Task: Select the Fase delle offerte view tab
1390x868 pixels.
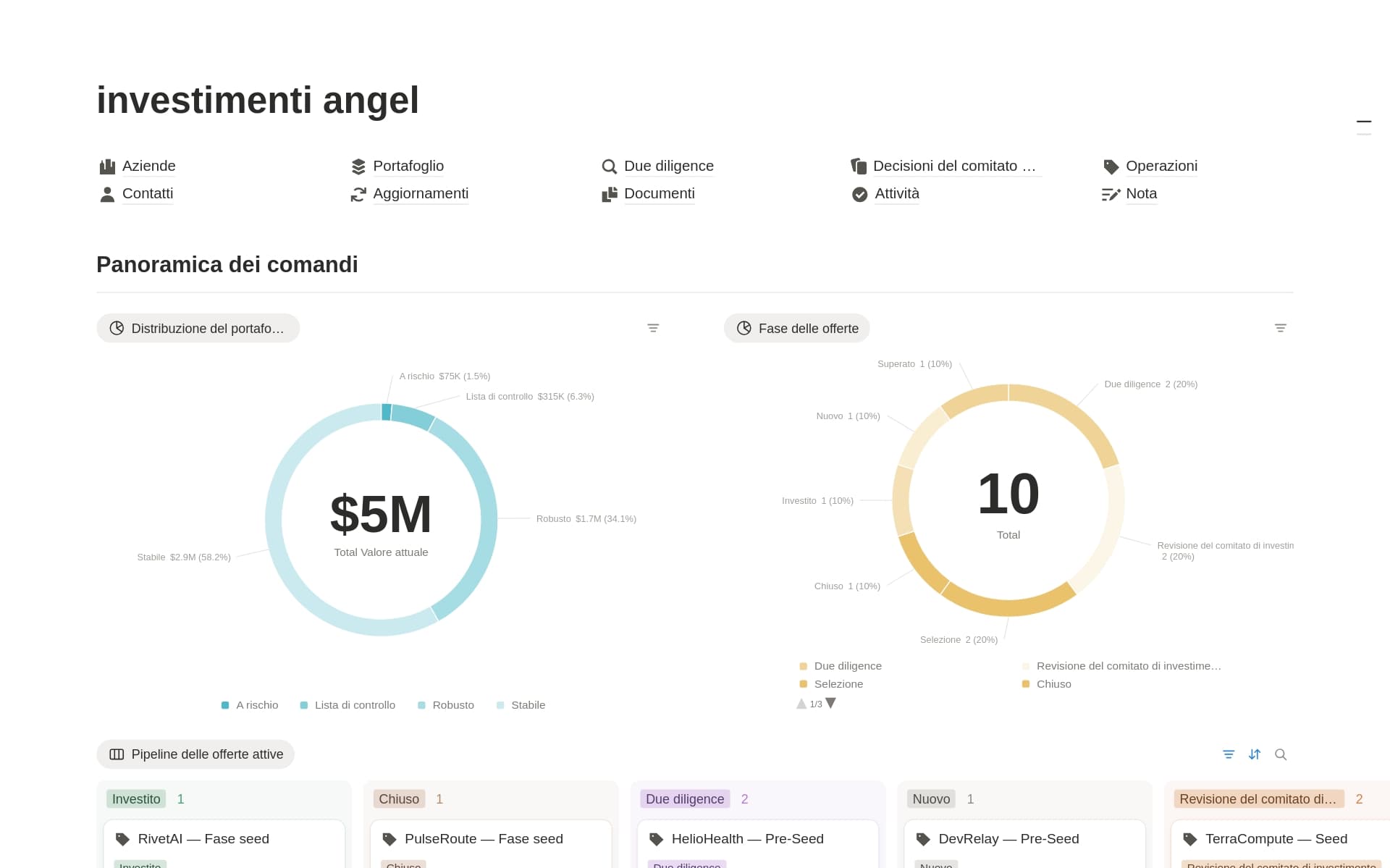Action: click(797, 328)
